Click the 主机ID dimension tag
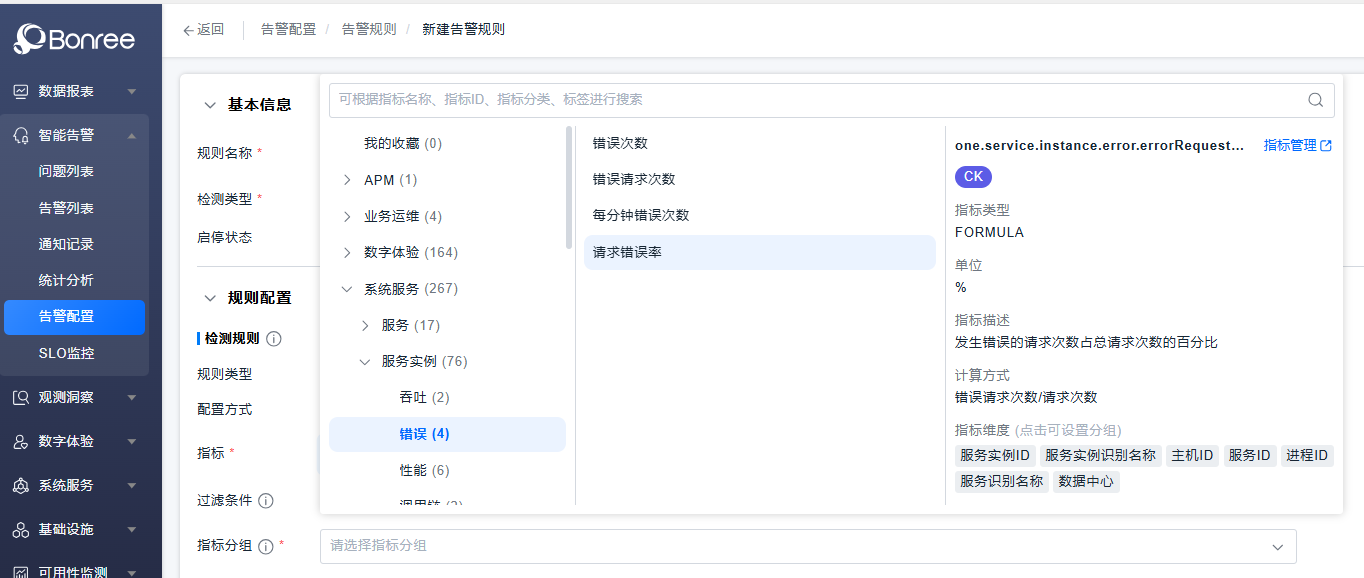Viewport: 1364px width, 578px height. (1192, 455)
